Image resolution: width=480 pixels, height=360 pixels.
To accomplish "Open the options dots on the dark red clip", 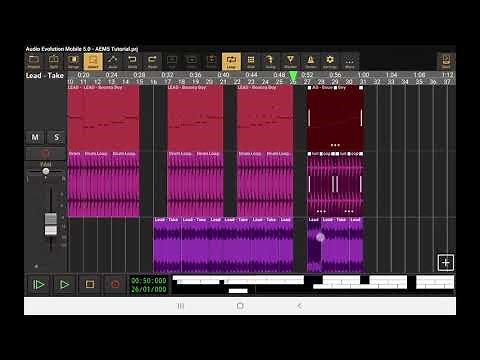I will pos(335,145).
